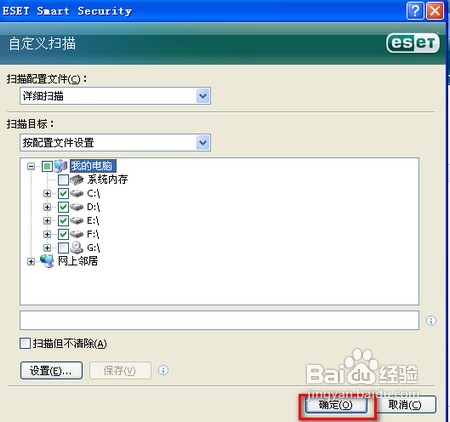Uncheck the C:\ drive checkbox
Image resolution: width=450 pixels, height=422 pixels.
click(x=63, y=193)
